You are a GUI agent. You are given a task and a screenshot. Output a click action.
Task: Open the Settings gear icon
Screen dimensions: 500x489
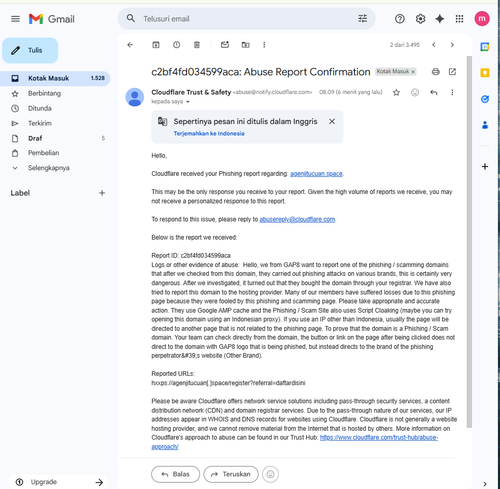pyautogui.click(x=420, y=19)
